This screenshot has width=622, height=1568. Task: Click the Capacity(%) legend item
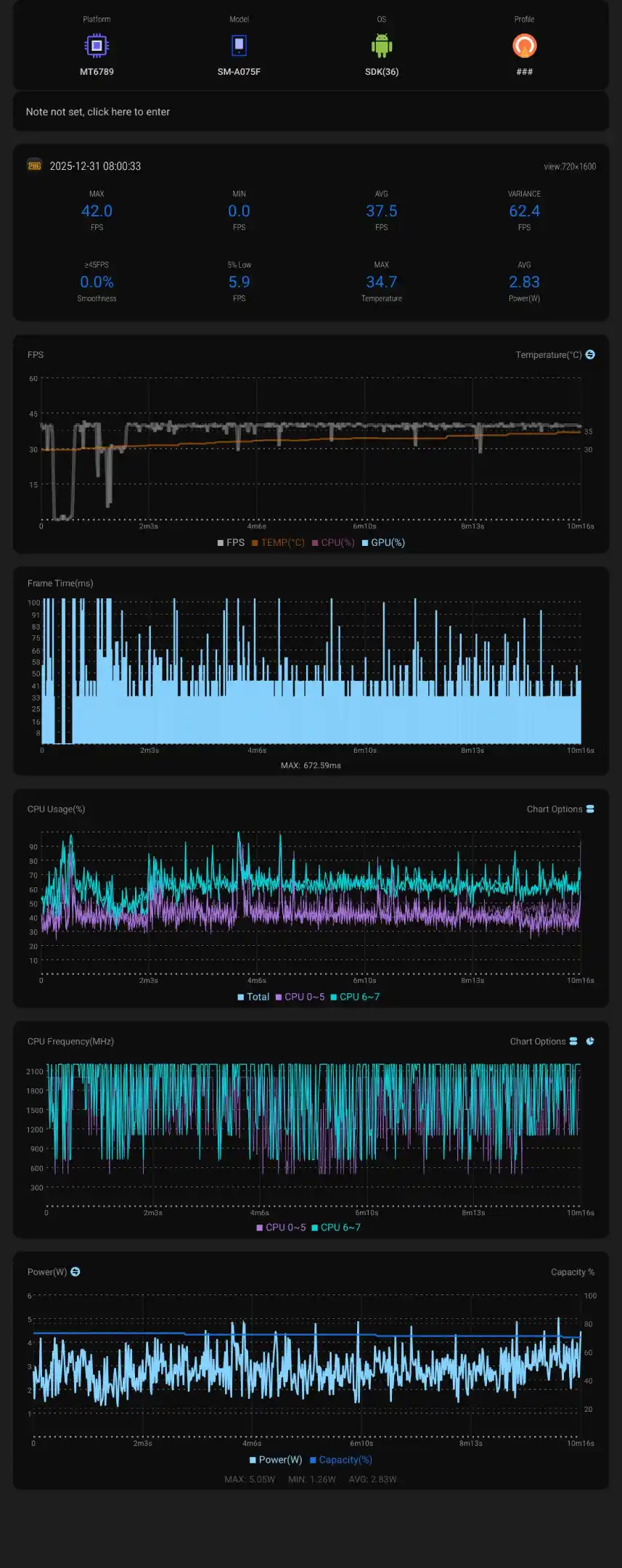point(341,1459)
